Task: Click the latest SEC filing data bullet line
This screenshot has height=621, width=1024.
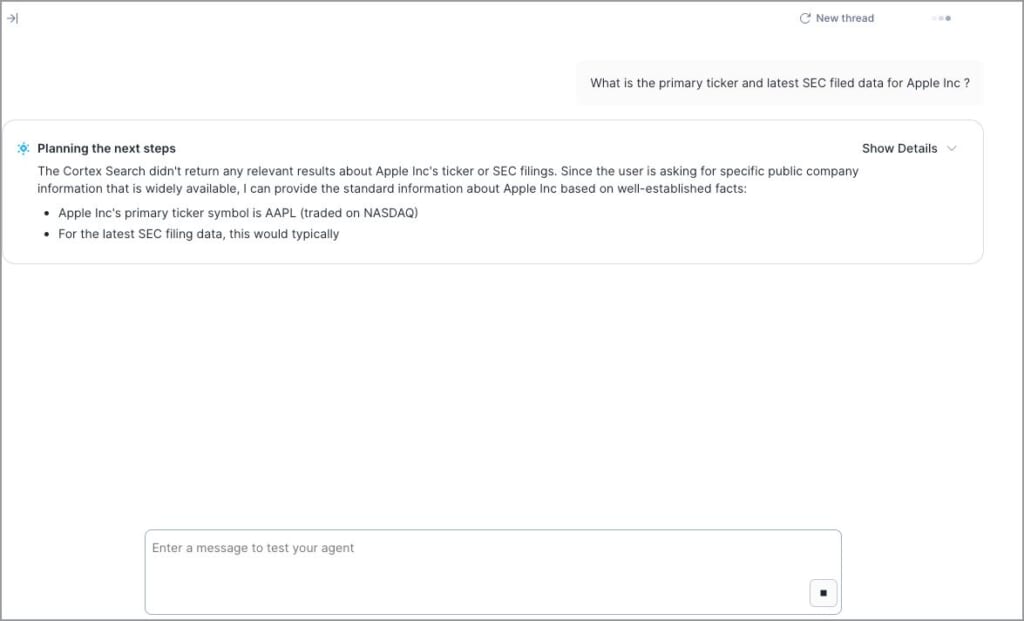Action: (198, 234)
